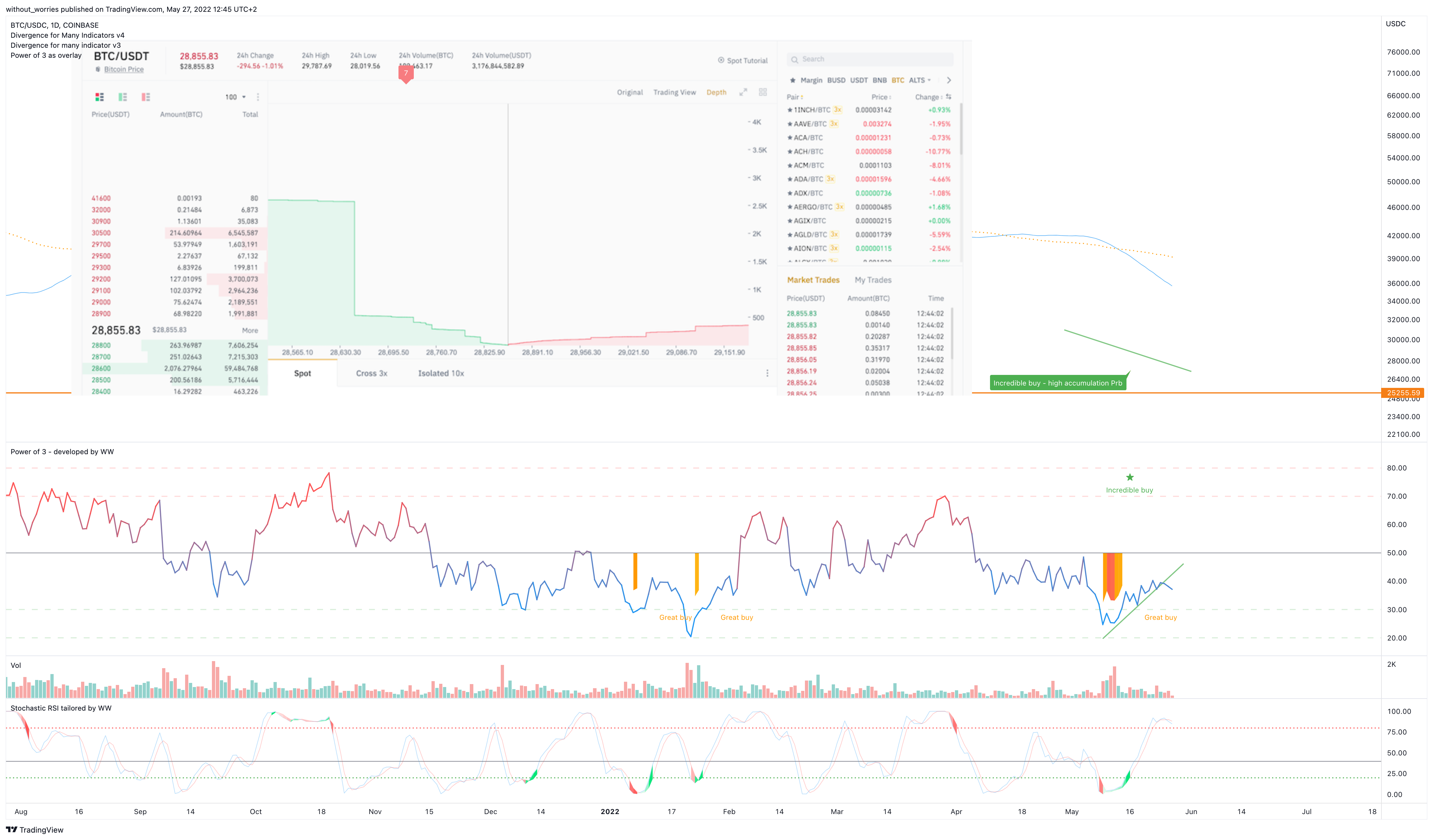The height and width of the screenshot is (840, 1433).
Task: Favorite the AGIX/BTC pair star
Action: coord(790,221)
